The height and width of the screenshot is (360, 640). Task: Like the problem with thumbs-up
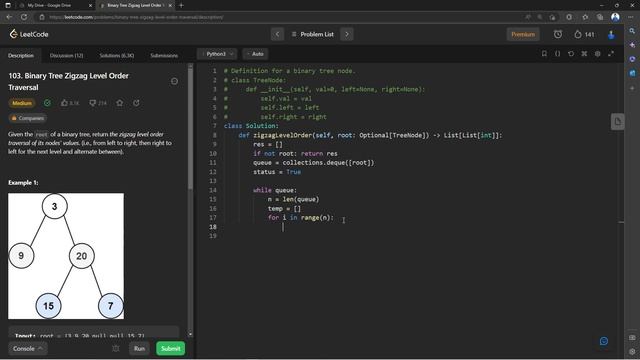click(69, 103)
